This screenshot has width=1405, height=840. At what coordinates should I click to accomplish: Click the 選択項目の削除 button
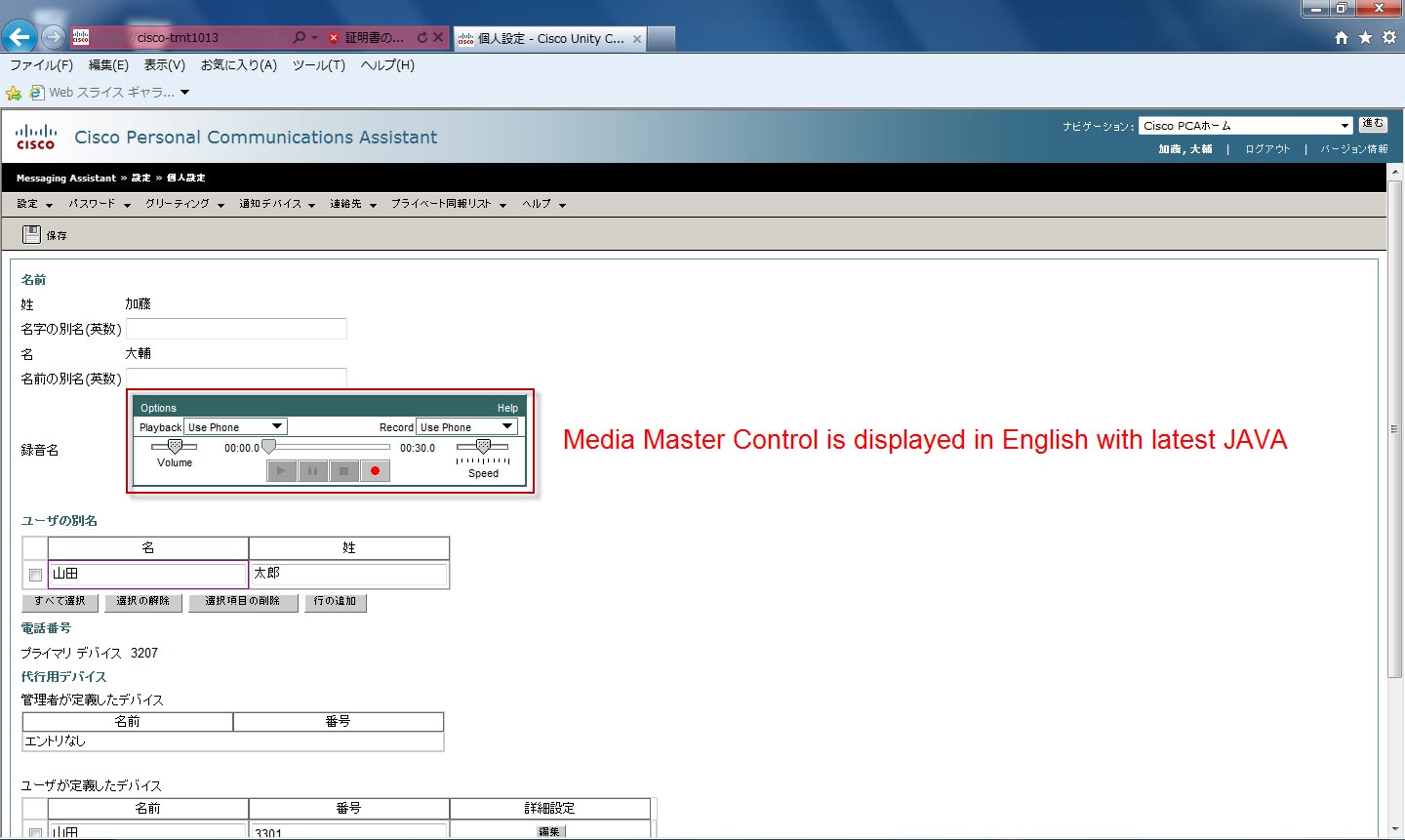point(243,602)
